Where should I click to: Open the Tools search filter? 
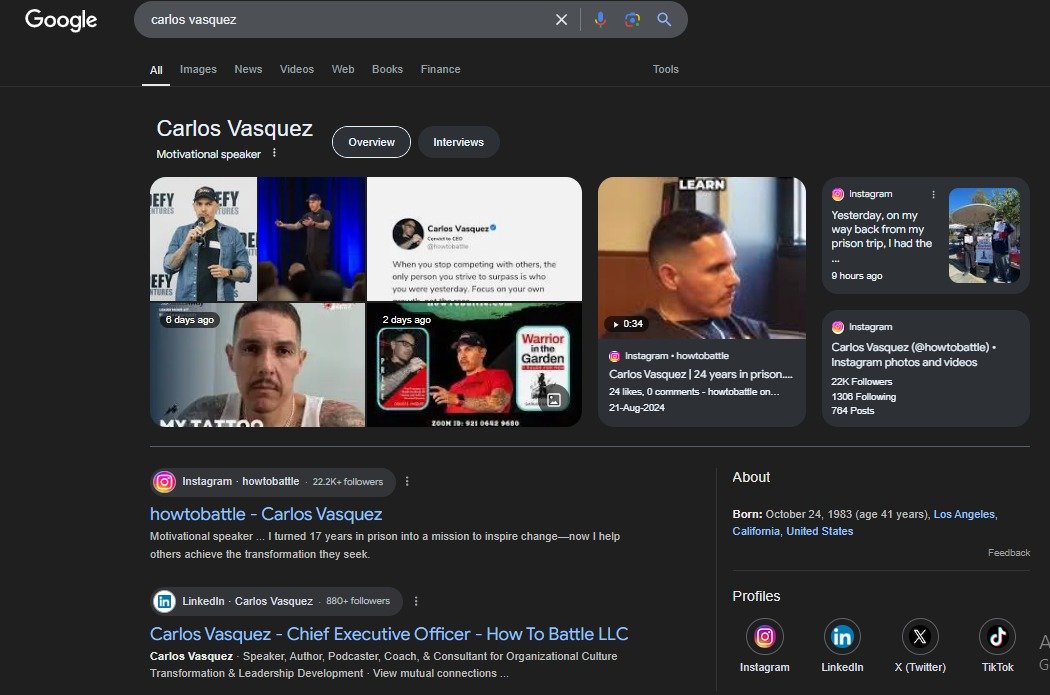[665, 69]
